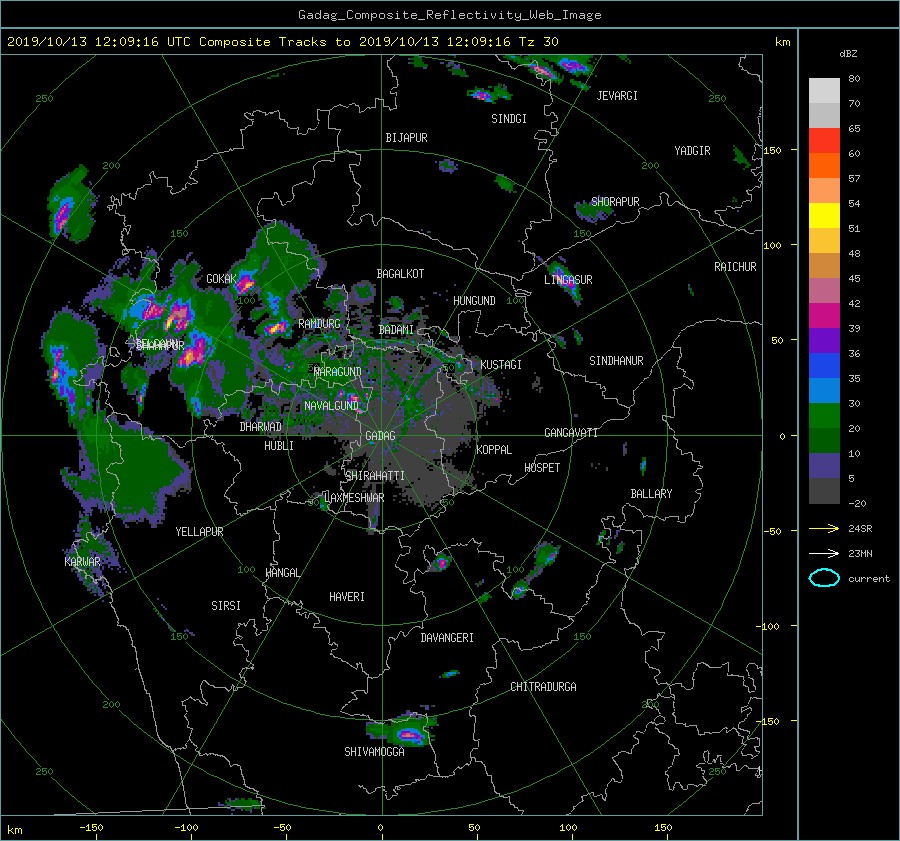Click the GANGAVATI city label
900x841 pixels.
click(x=571, y=433)
